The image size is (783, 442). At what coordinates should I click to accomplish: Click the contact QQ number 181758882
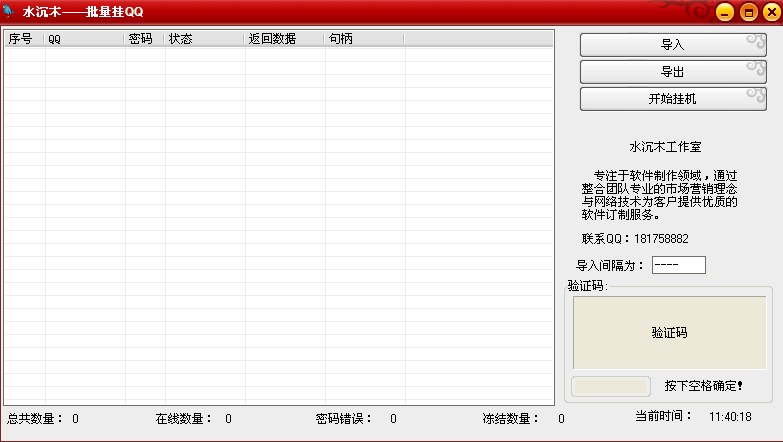pyautogui.click(x=661, y=239)
